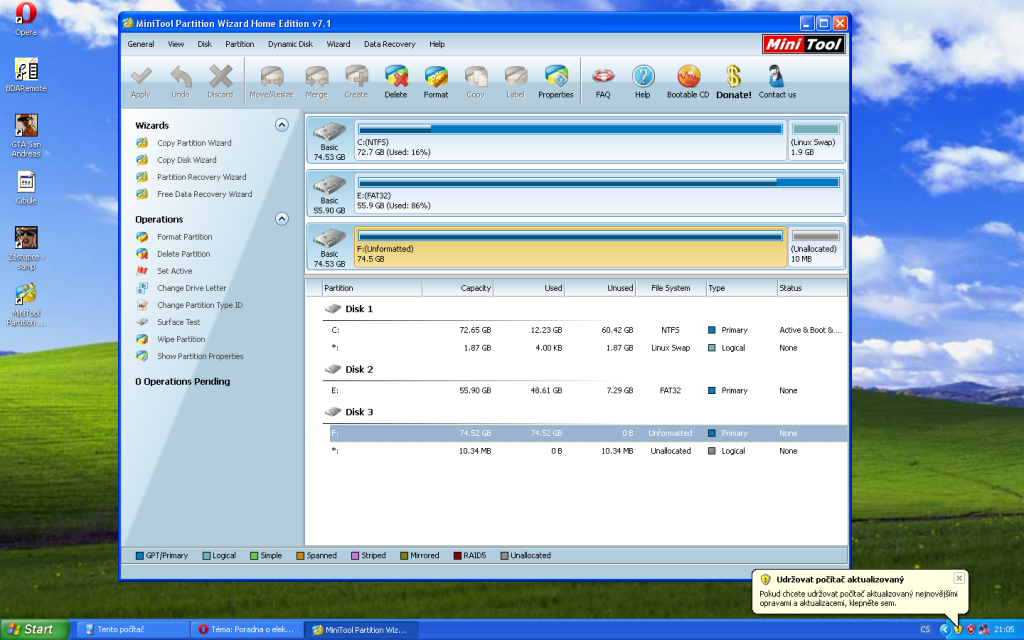Click the Bootable CD icon
Screen dimensions: 1024x640
click(x=688, y=77)
